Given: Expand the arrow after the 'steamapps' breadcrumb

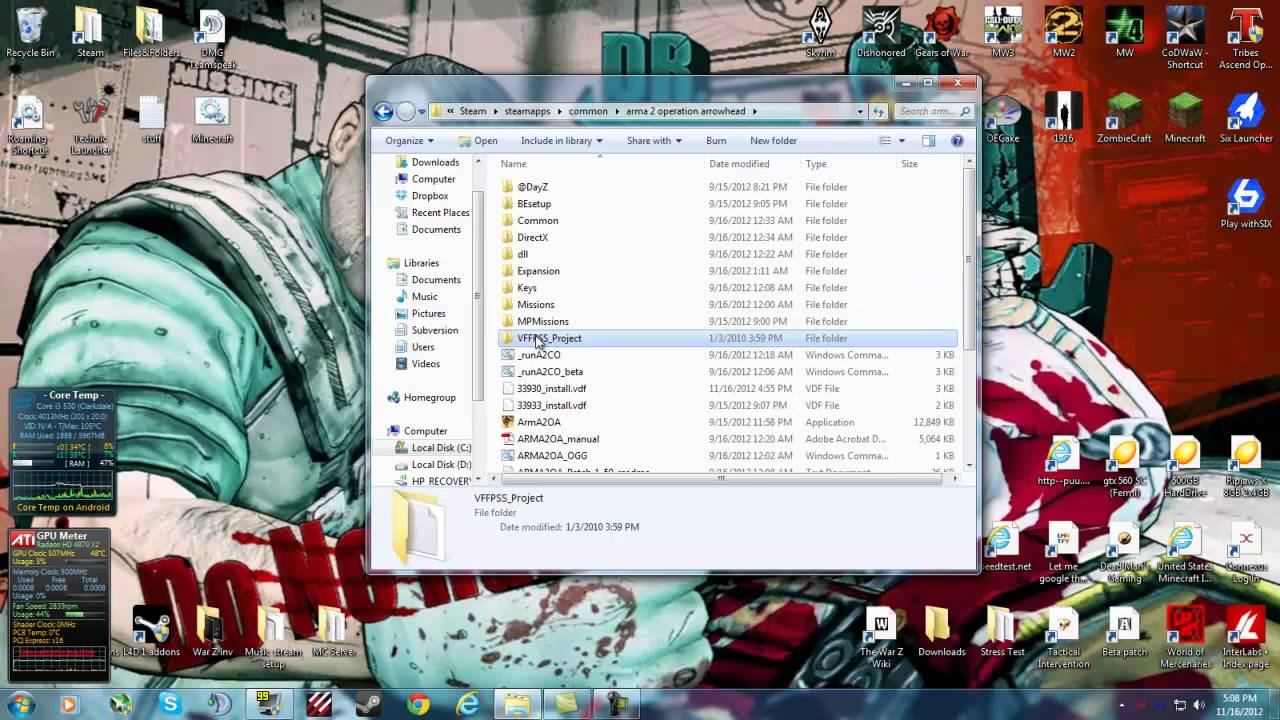Looking at the screenshot, I should click(x=559, y=111).
